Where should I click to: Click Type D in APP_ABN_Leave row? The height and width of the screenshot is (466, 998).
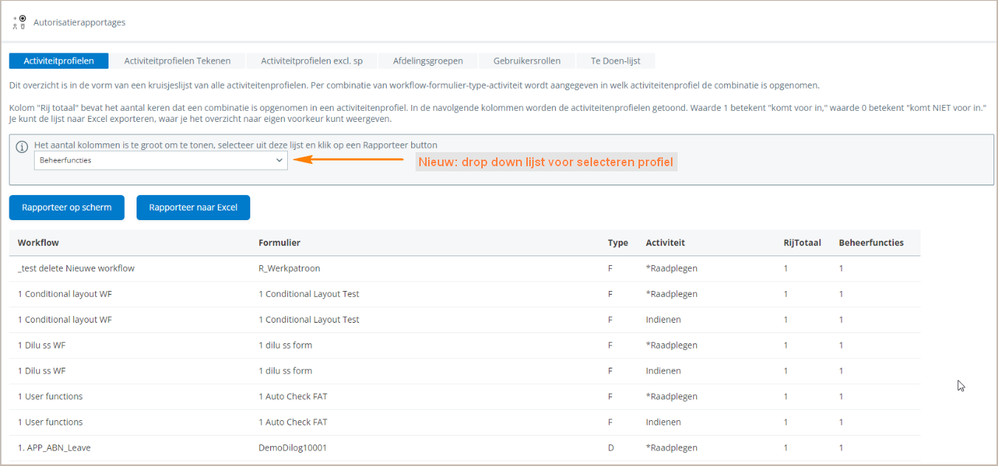point(611,448)
